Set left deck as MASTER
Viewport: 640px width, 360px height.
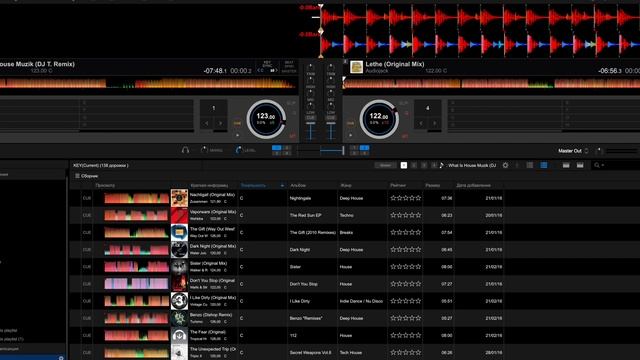(289, 71)
